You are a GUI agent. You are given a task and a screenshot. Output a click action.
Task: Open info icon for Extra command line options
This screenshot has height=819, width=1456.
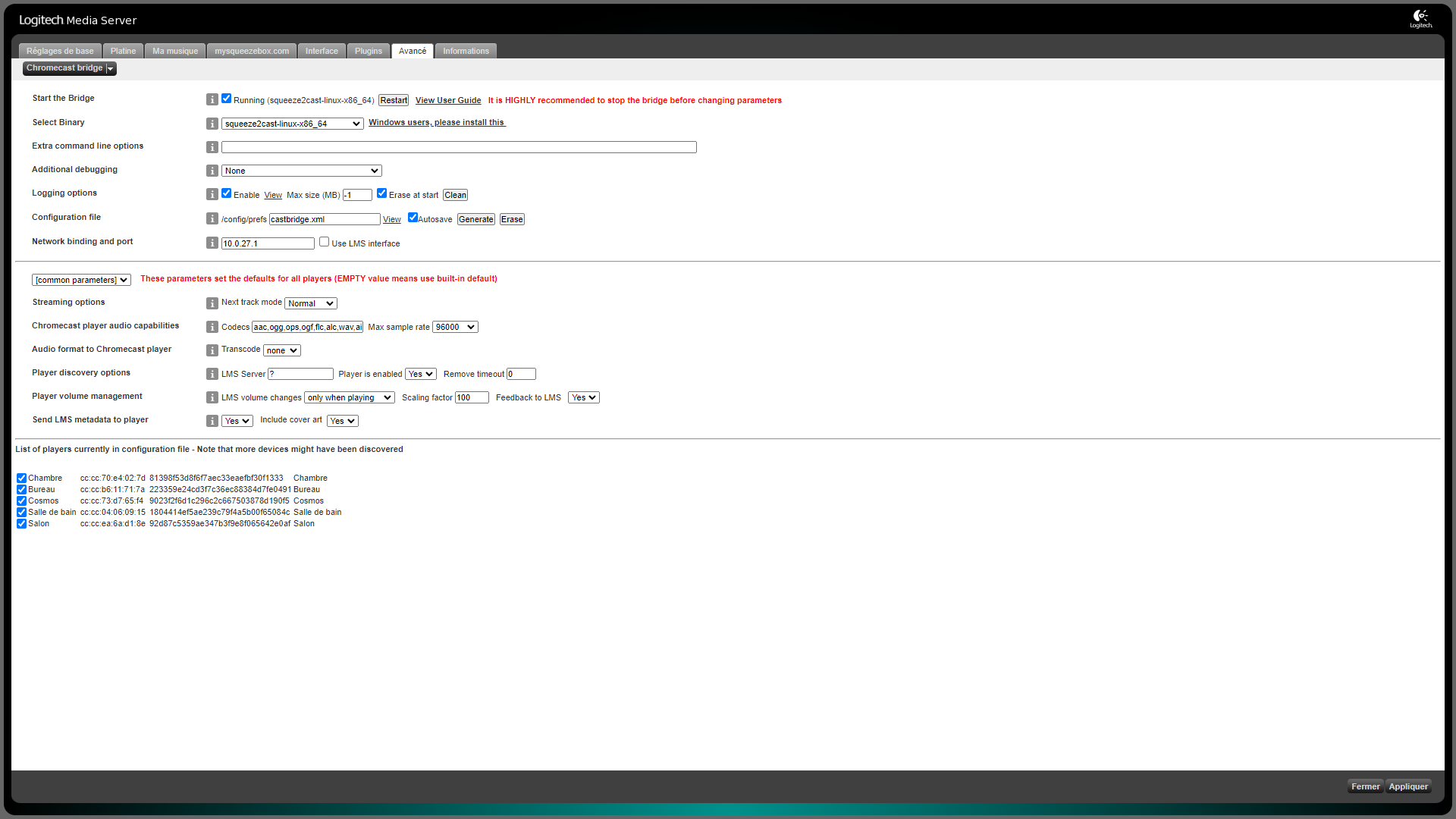212,147
